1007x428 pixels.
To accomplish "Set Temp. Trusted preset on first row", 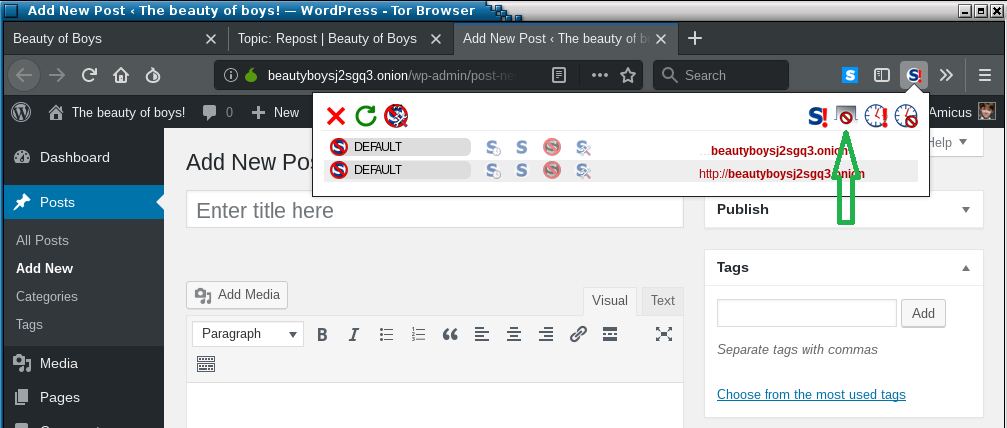I will coord(493,148).
